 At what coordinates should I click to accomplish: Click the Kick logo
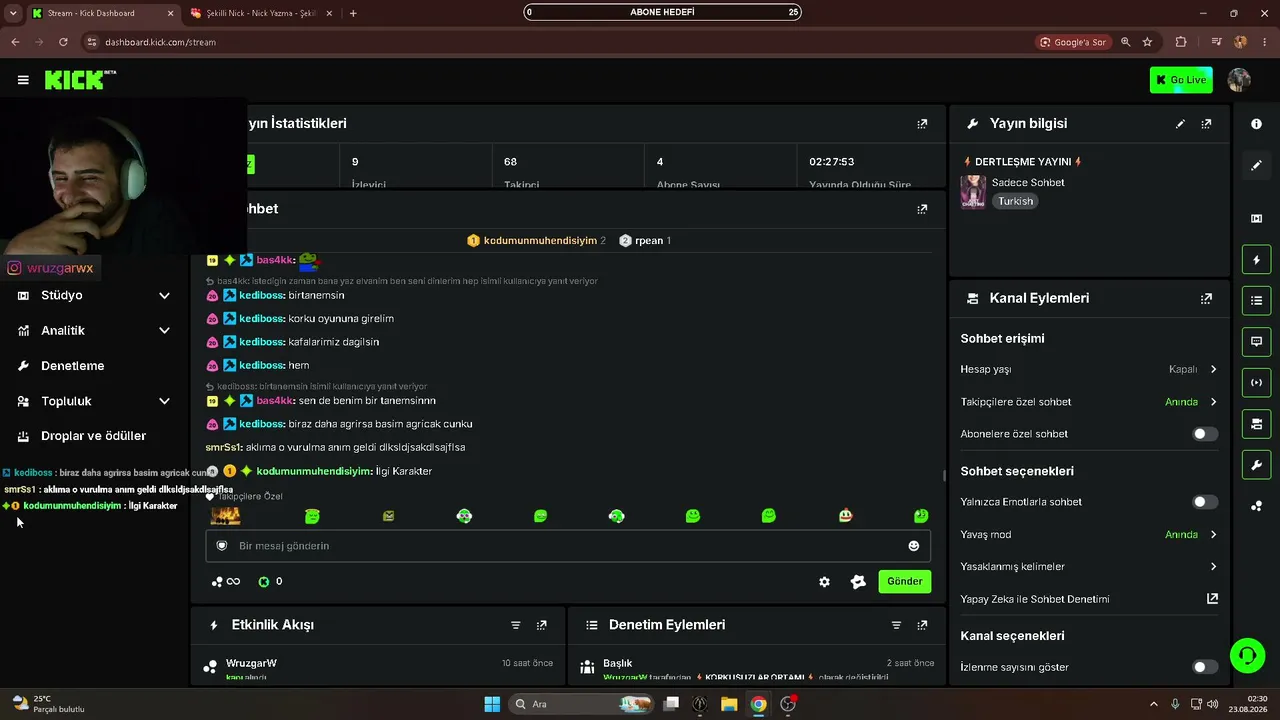[80, 80]
